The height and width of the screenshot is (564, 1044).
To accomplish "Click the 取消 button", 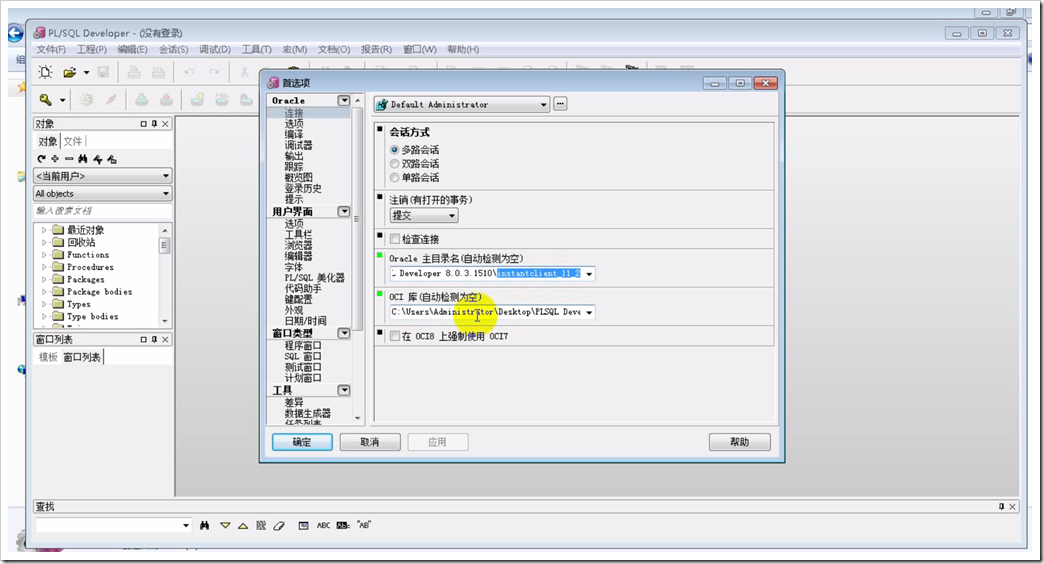I will pyautogui.click(x=370, y=442).
